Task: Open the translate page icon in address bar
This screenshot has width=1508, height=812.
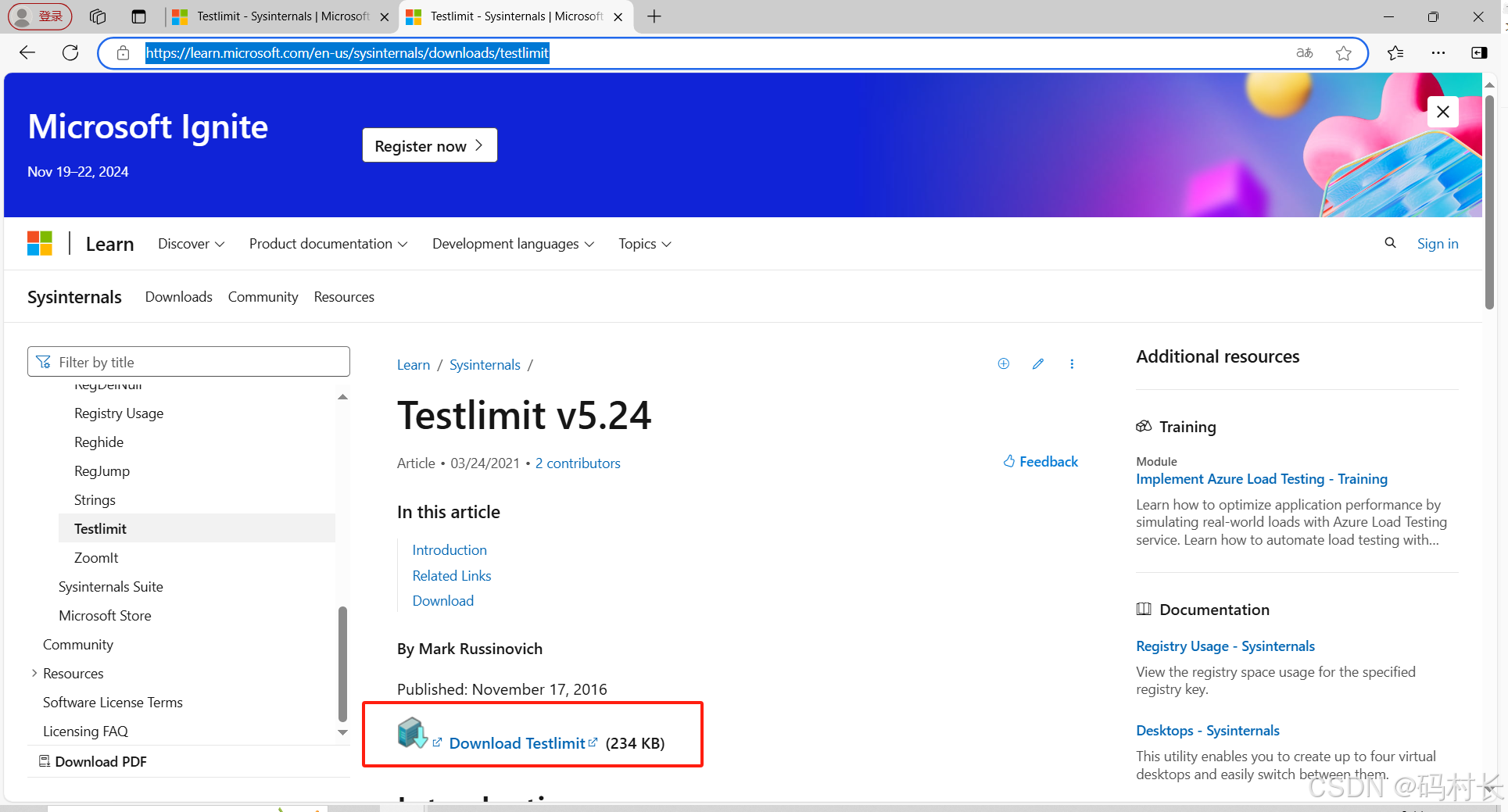Action: point(1304,52)
